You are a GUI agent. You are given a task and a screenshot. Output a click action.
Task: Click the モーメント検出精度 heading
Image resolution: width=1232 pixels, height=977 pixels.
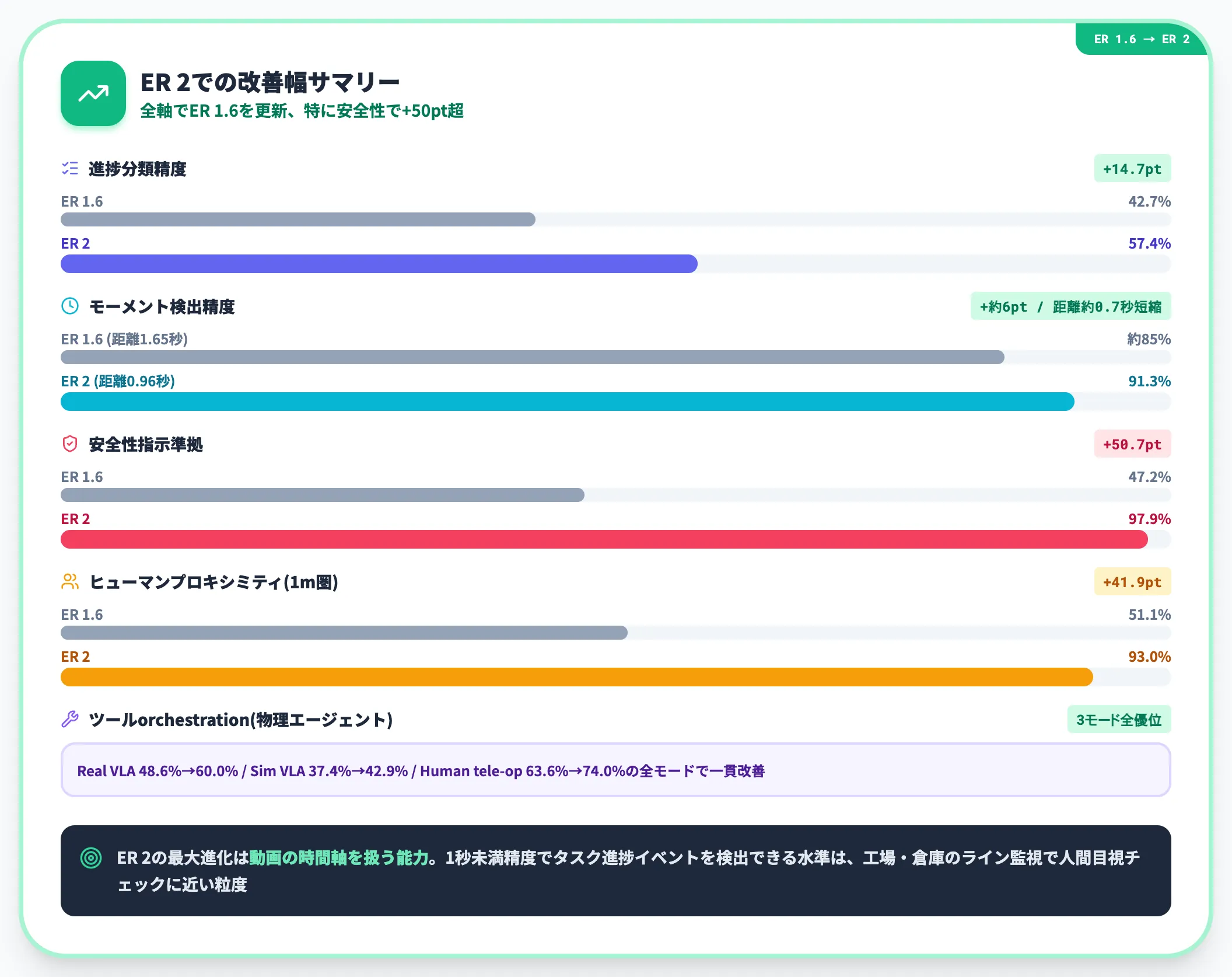tap(162, 306)
